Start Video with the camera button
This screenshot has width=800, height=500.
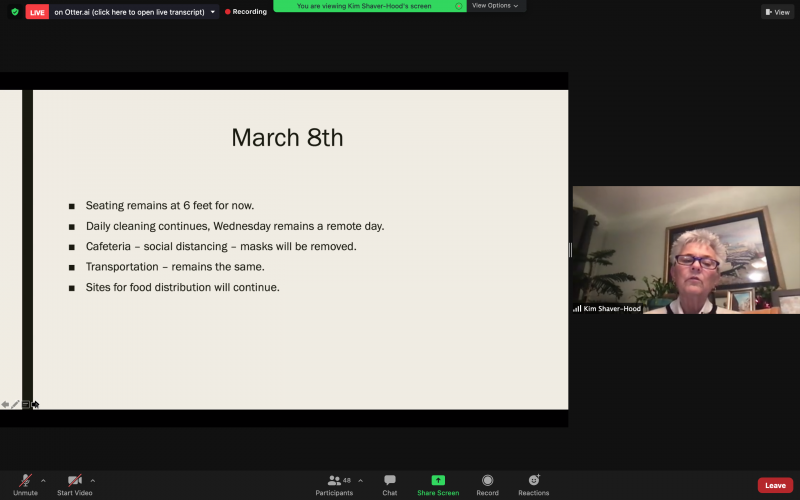tap(74, 485)
